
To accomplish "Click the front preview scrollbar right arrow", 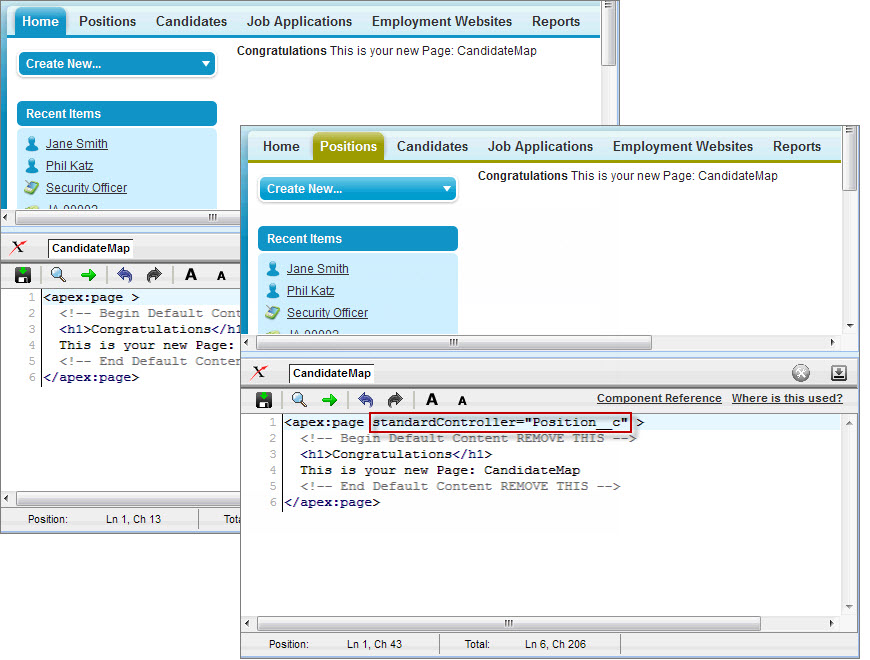I will pyautogui.click(x=832, y=343).
